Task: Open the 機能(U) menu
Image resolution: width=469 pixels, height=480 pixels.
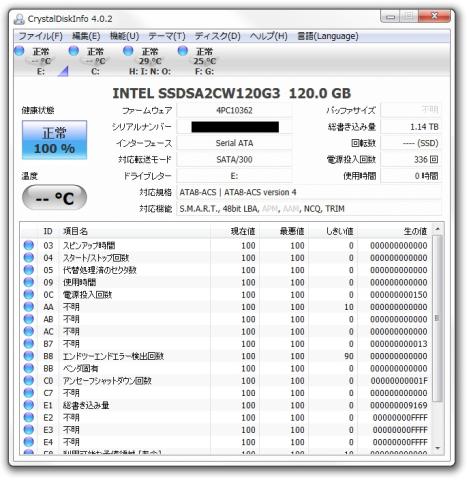Action: coord(124,36)
